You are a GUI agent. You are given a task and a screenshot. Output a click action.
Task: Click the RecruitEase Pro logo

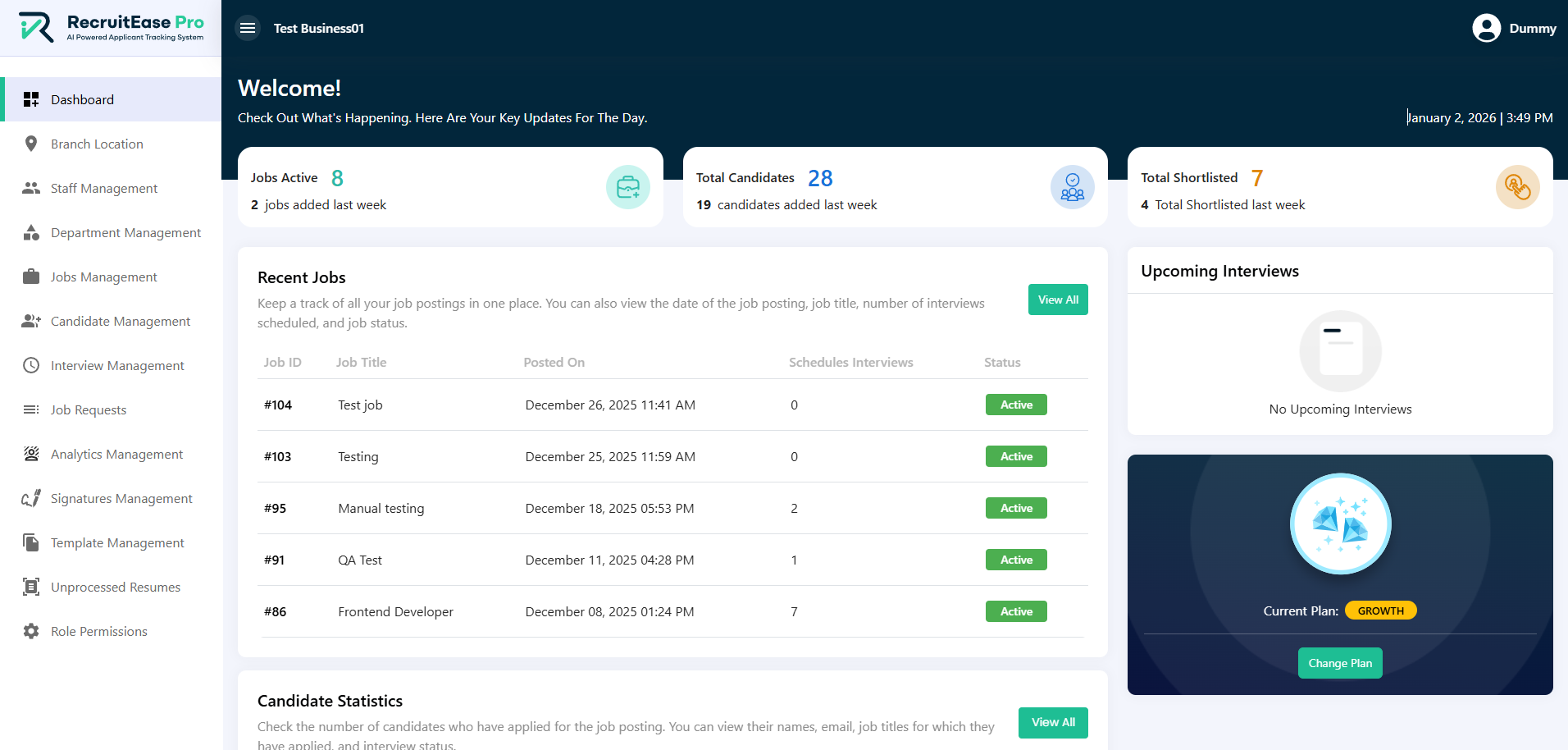coord(111,27)
